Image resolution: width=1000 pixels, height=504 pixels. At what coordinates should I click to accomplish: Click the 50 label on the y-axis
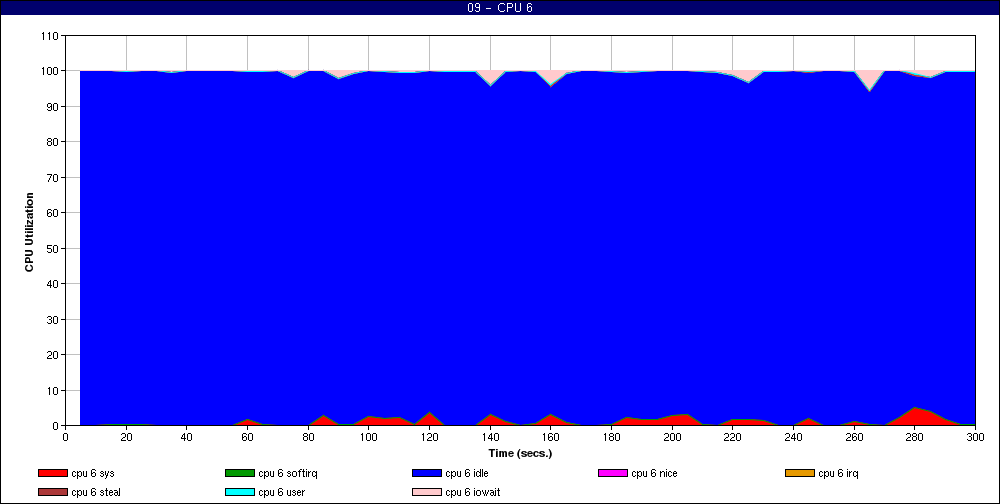pos(52,248)
